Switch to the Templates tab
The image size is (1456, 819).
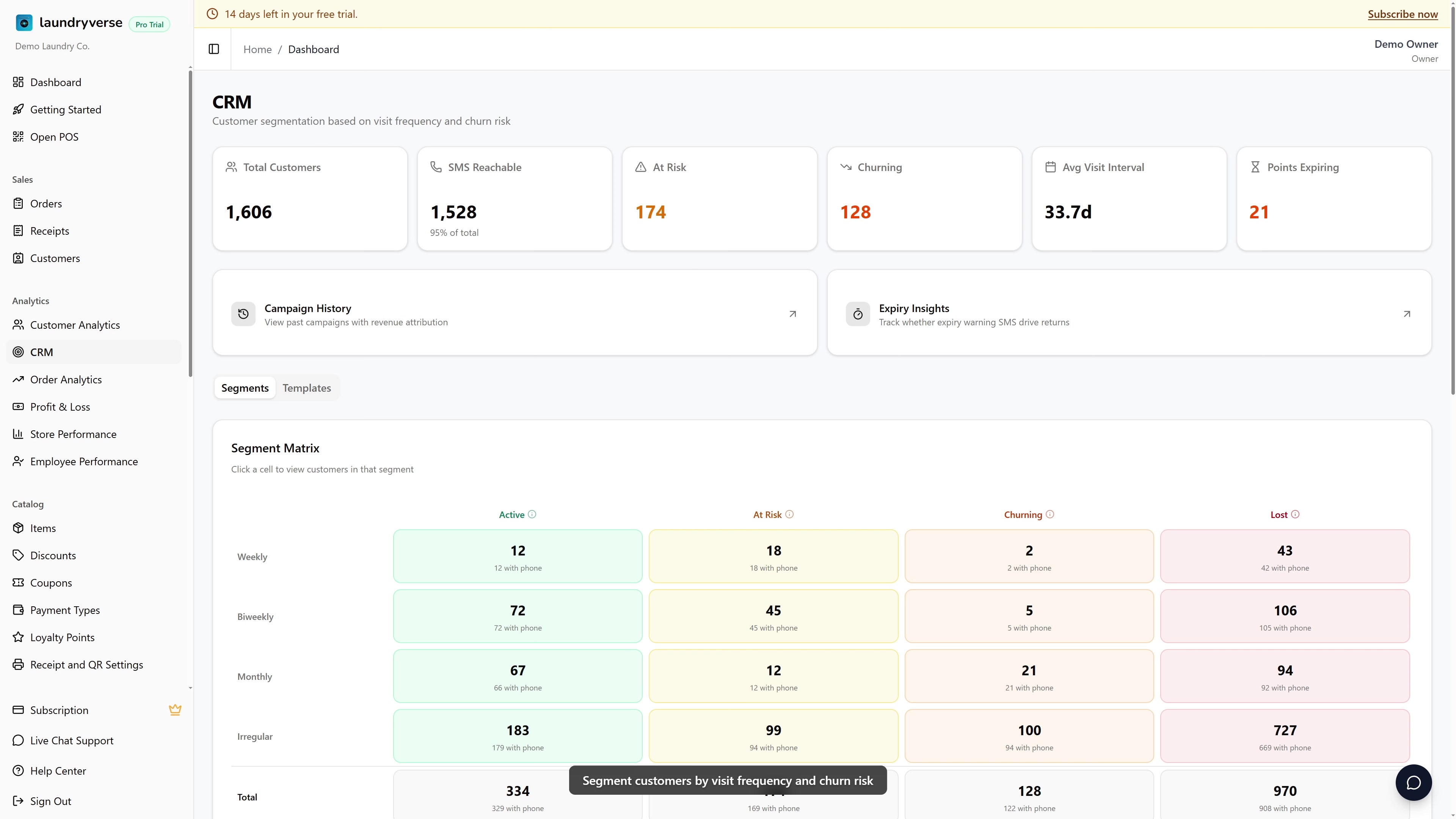[x=306, y=388]
